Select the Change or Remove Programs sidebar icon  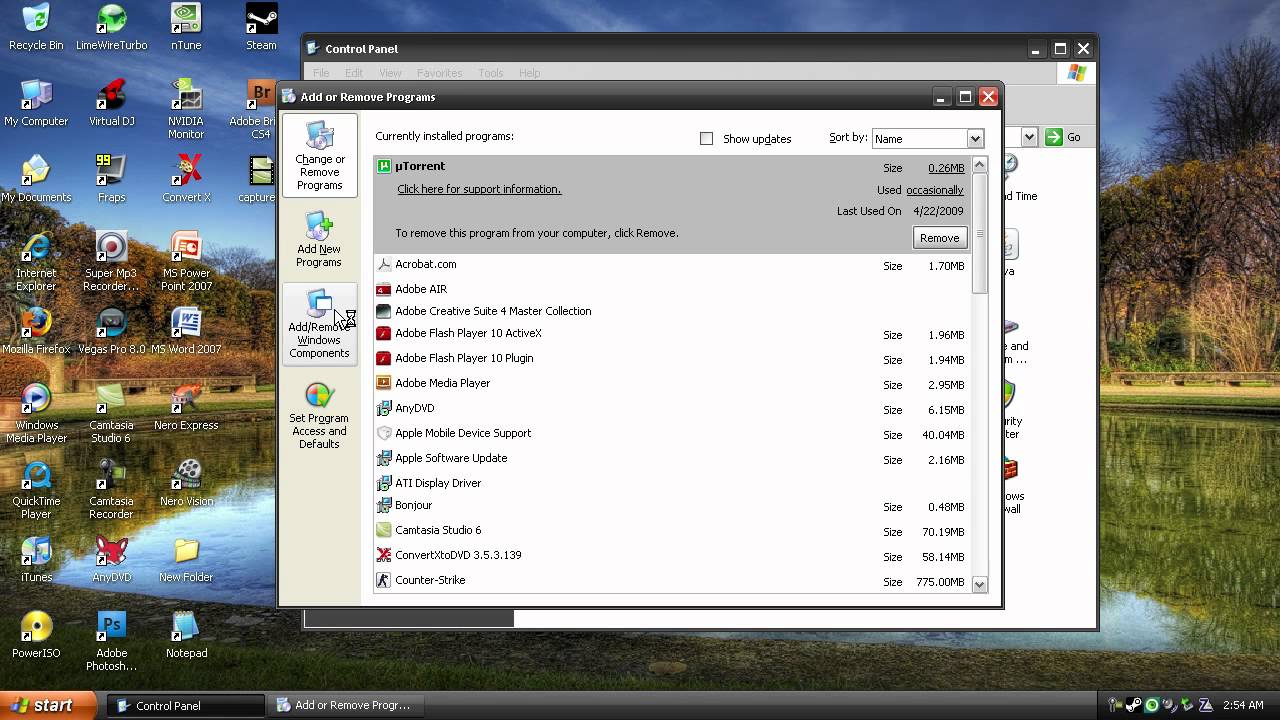tap(319, 155)
